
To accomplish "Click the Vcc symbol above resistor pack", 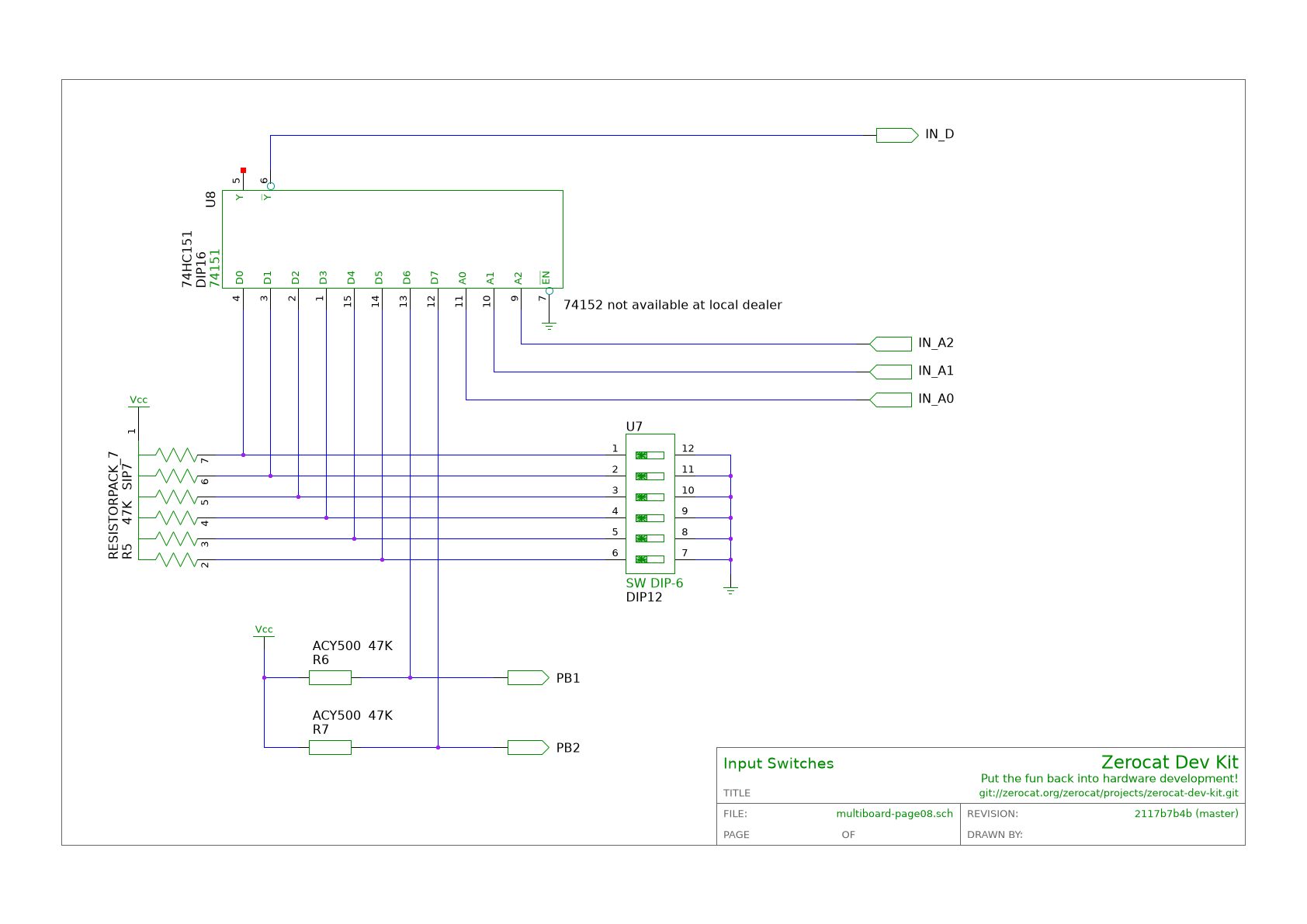I will [138, 401].
